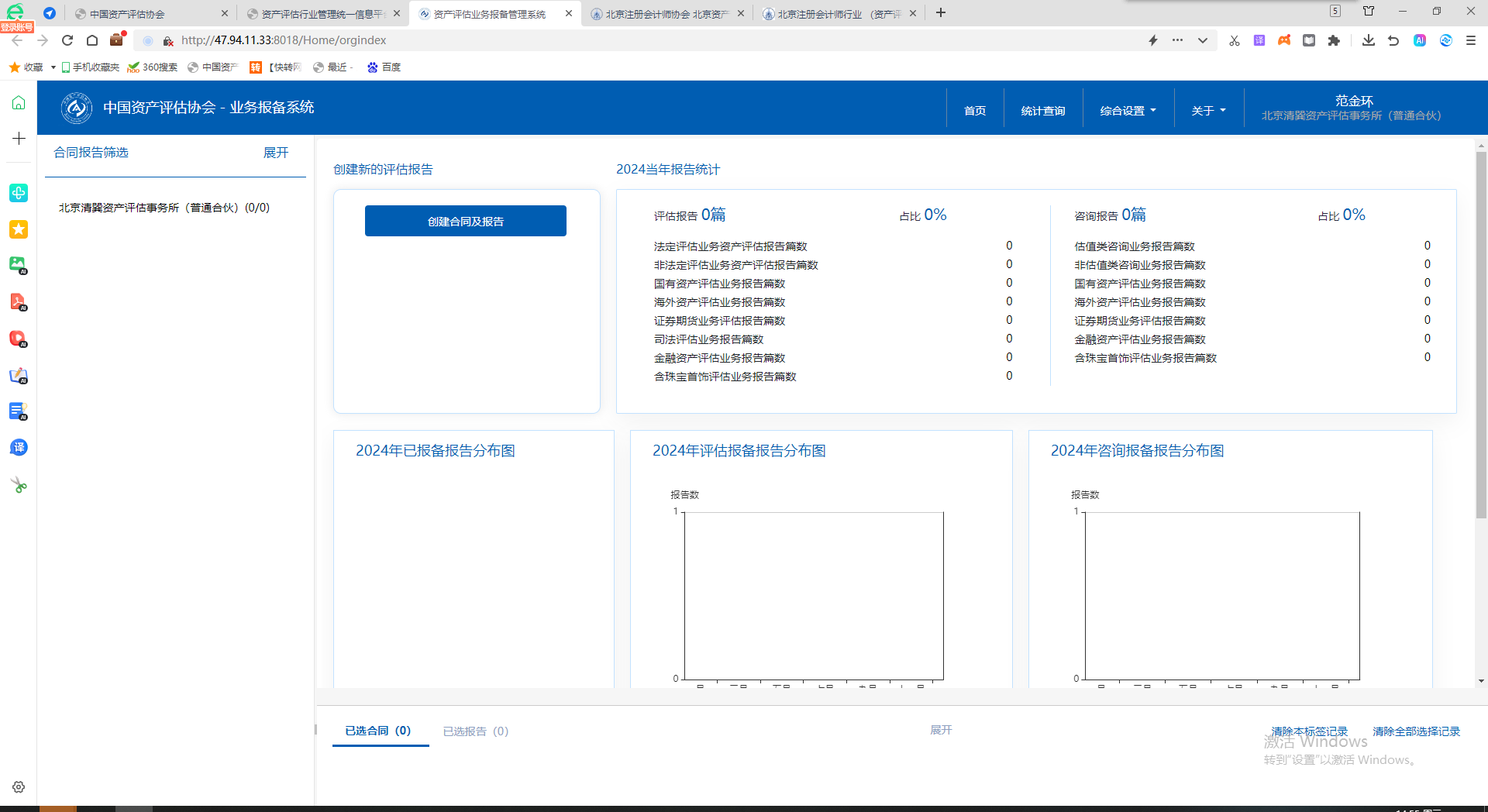Screen dimensions: 1488x812
Task: Open the AI image tool in sidebar
Action: point(19,265)
